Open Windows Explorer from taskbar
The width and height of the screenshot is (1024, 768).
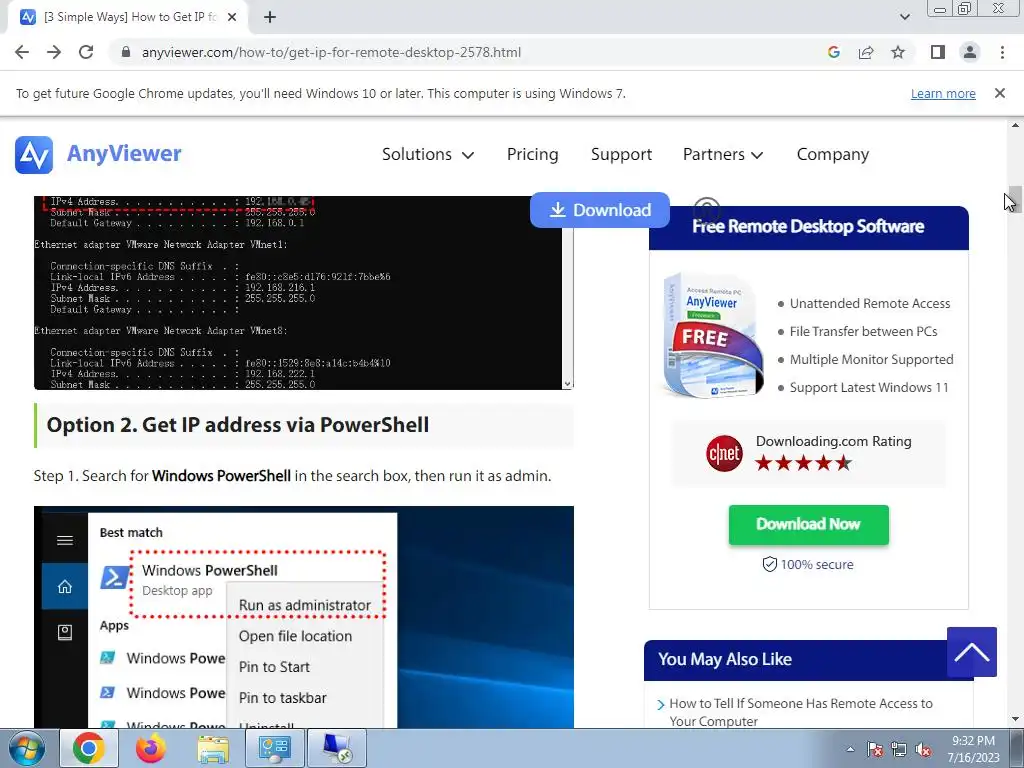213,749
